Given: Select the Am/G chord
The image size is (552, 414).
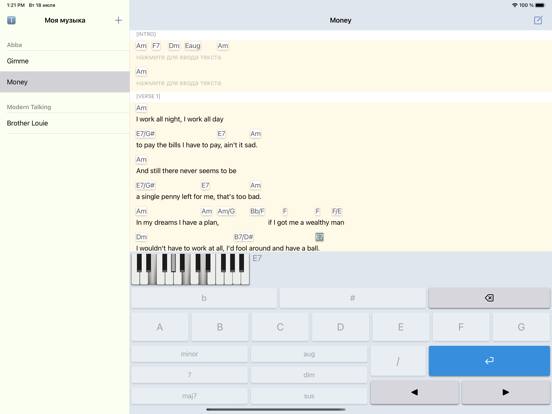Looking at the screenshot, I should (226, 211).
